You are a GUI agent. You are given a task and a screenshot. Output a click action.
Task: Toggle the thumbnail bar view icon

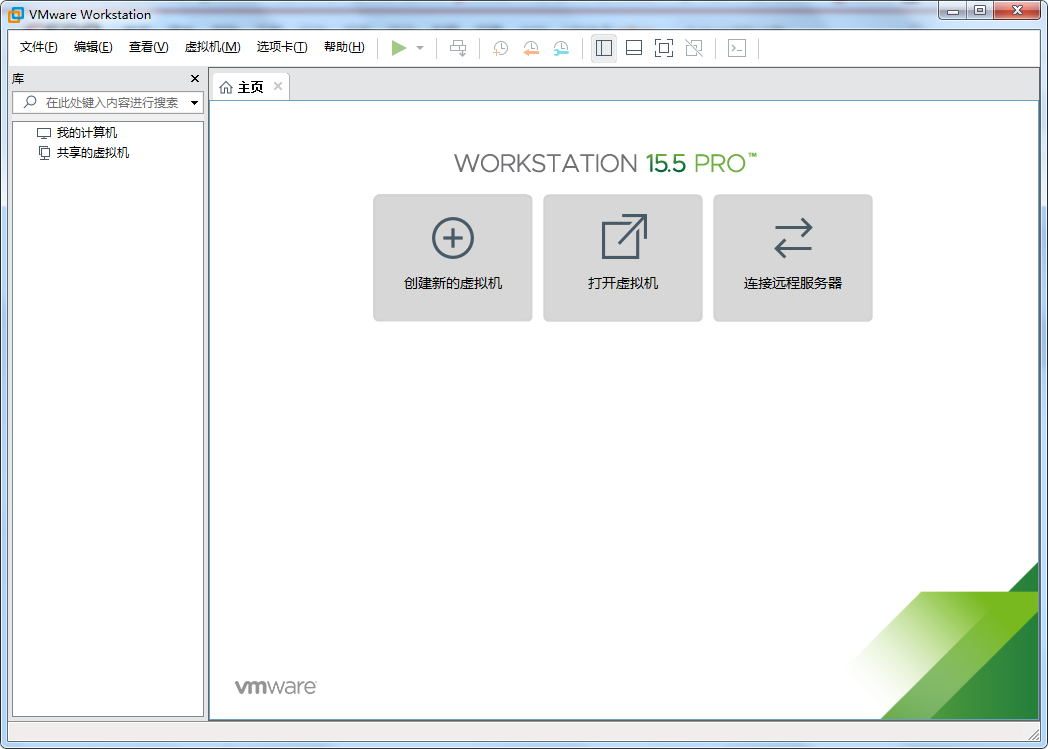point(634,48)
